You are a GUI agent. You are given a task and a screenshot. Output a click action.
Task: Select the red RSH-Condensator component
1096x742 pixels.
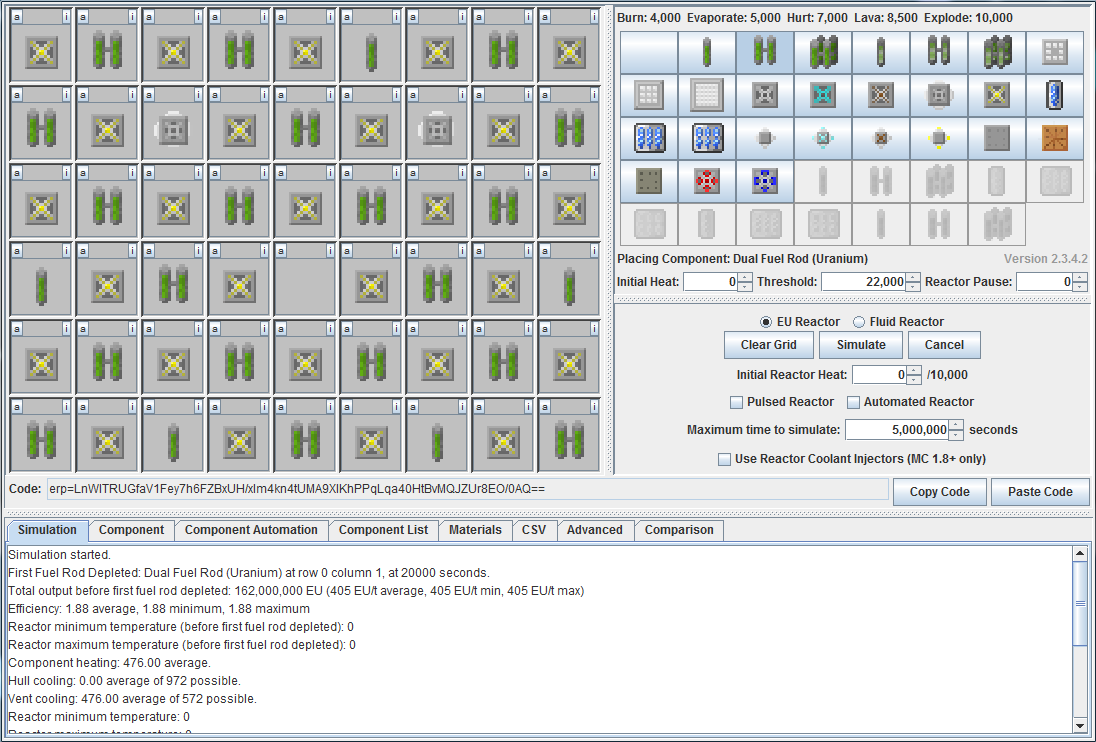(x=707, y=181)
